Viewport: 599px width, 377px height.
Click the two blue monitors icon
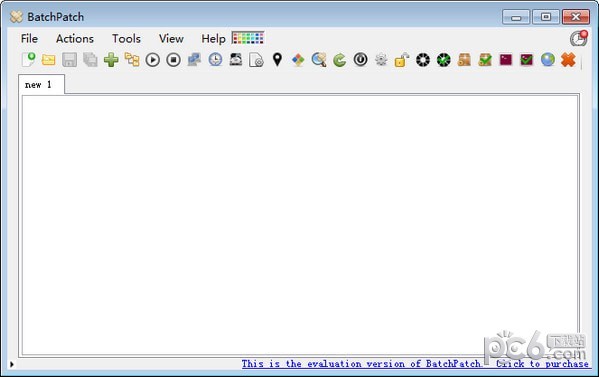[x=194, y=60]
